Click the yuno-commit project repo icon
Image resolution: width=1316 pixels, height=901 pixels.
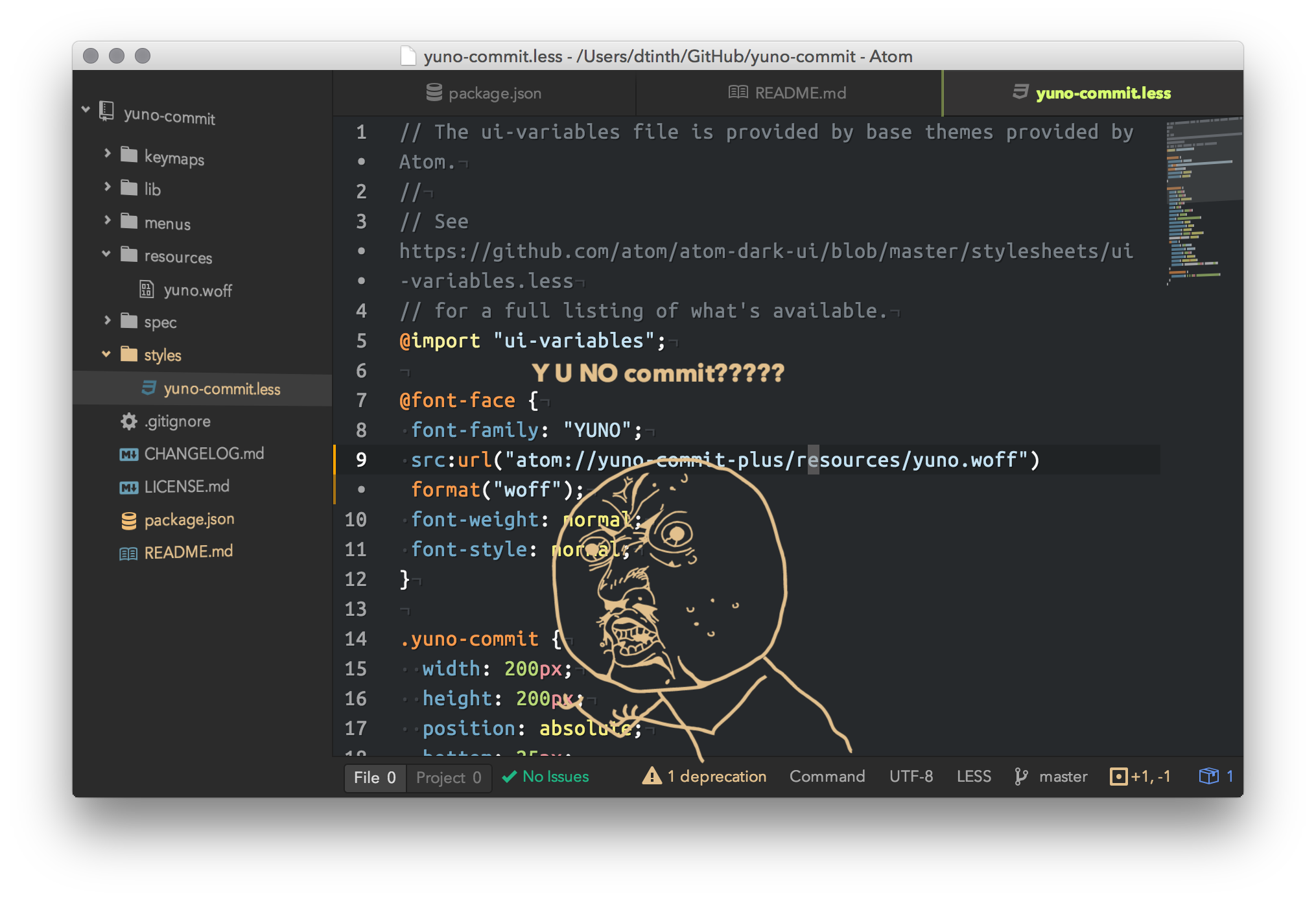[106, 111]
